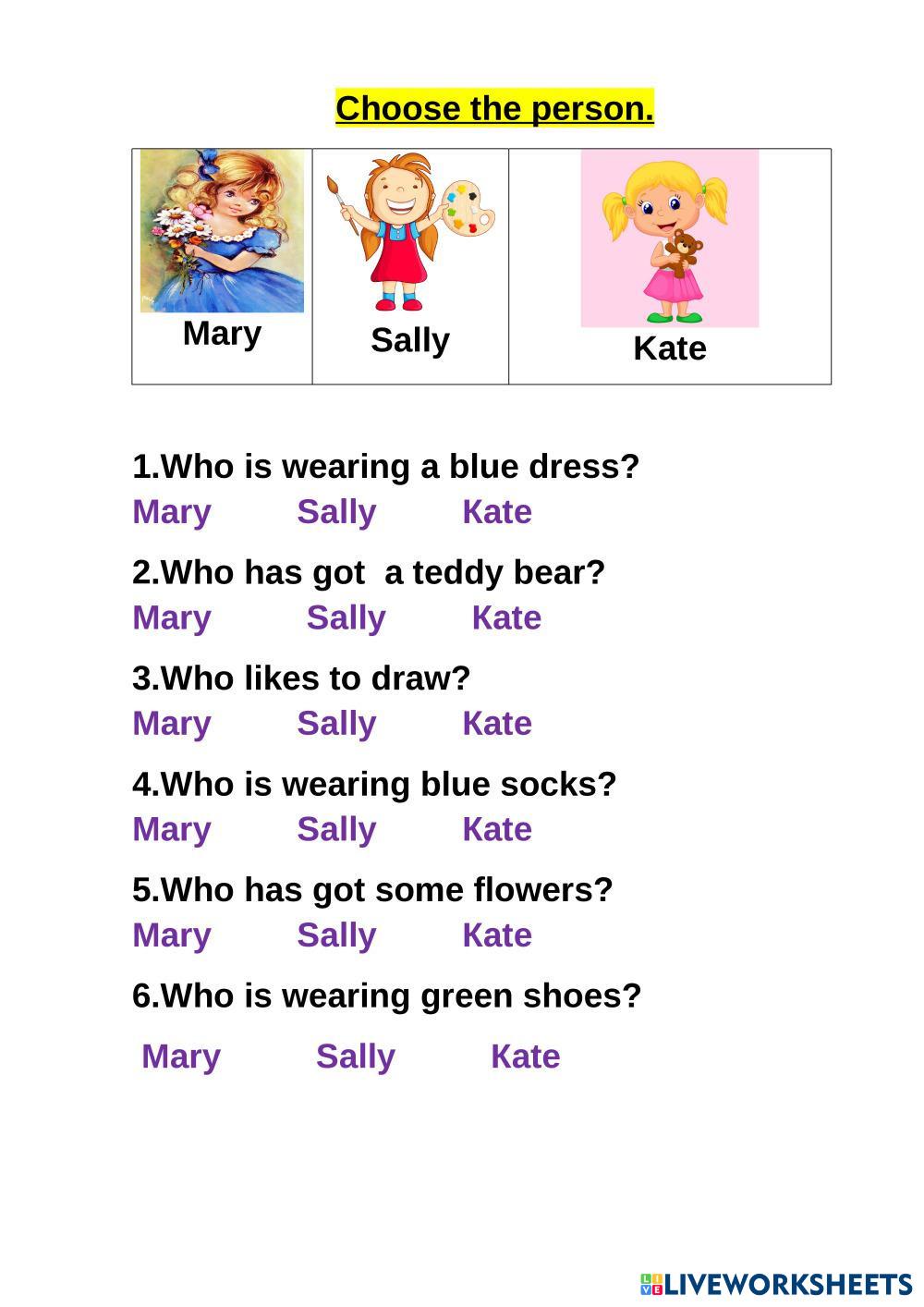Click Kate's picture with teddy bear
The height and width of the screenshot is (1307, 924).
[x=670, y=238]
